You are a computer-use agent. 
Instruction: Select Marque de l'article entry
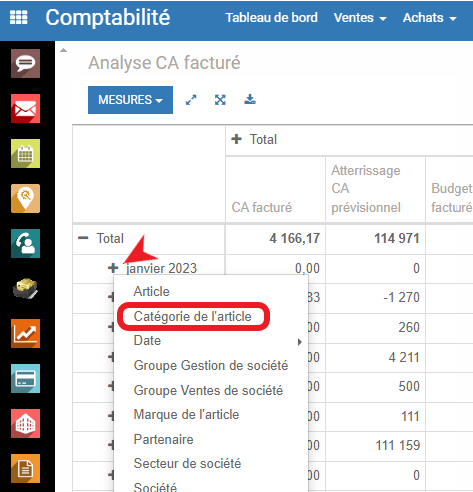pos(186,415)
